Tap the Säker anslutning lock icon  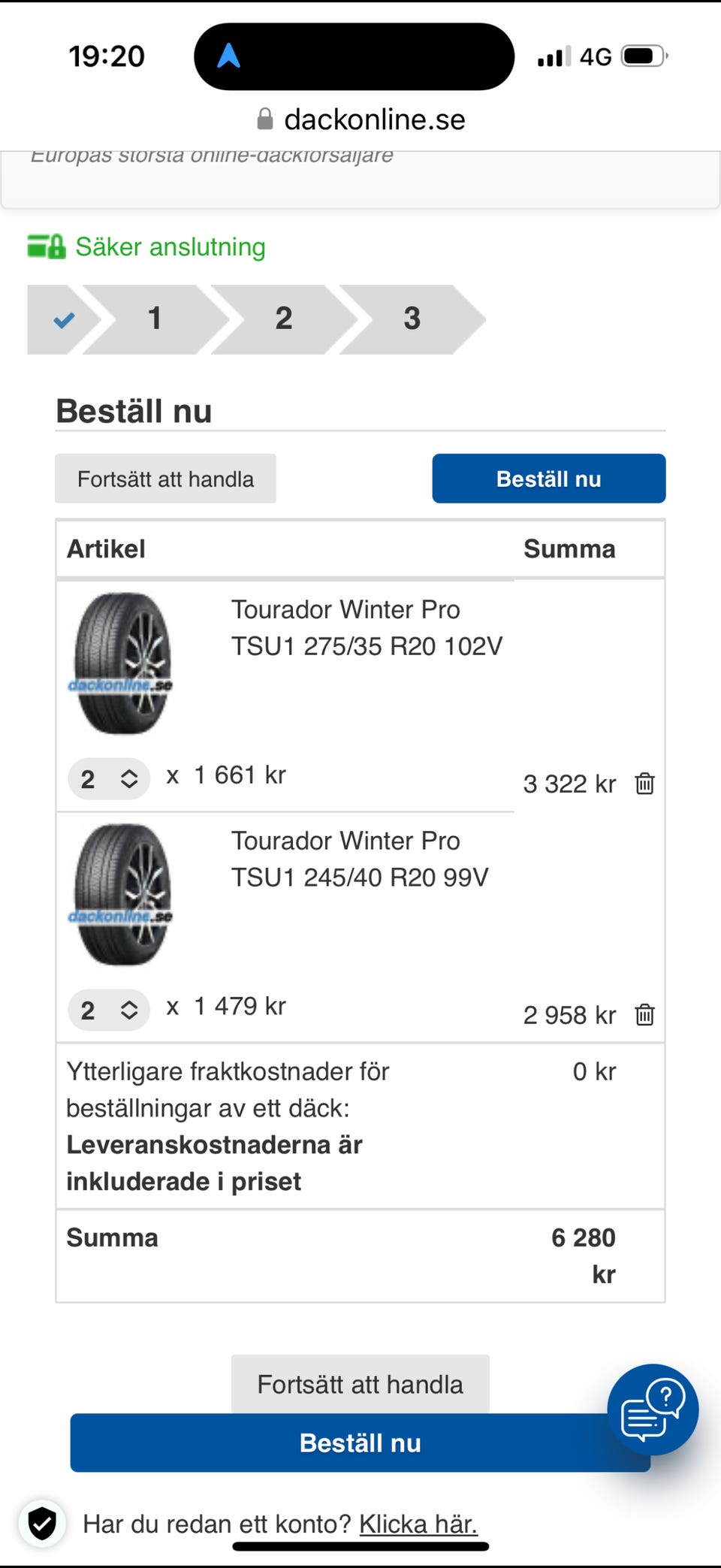47,246
